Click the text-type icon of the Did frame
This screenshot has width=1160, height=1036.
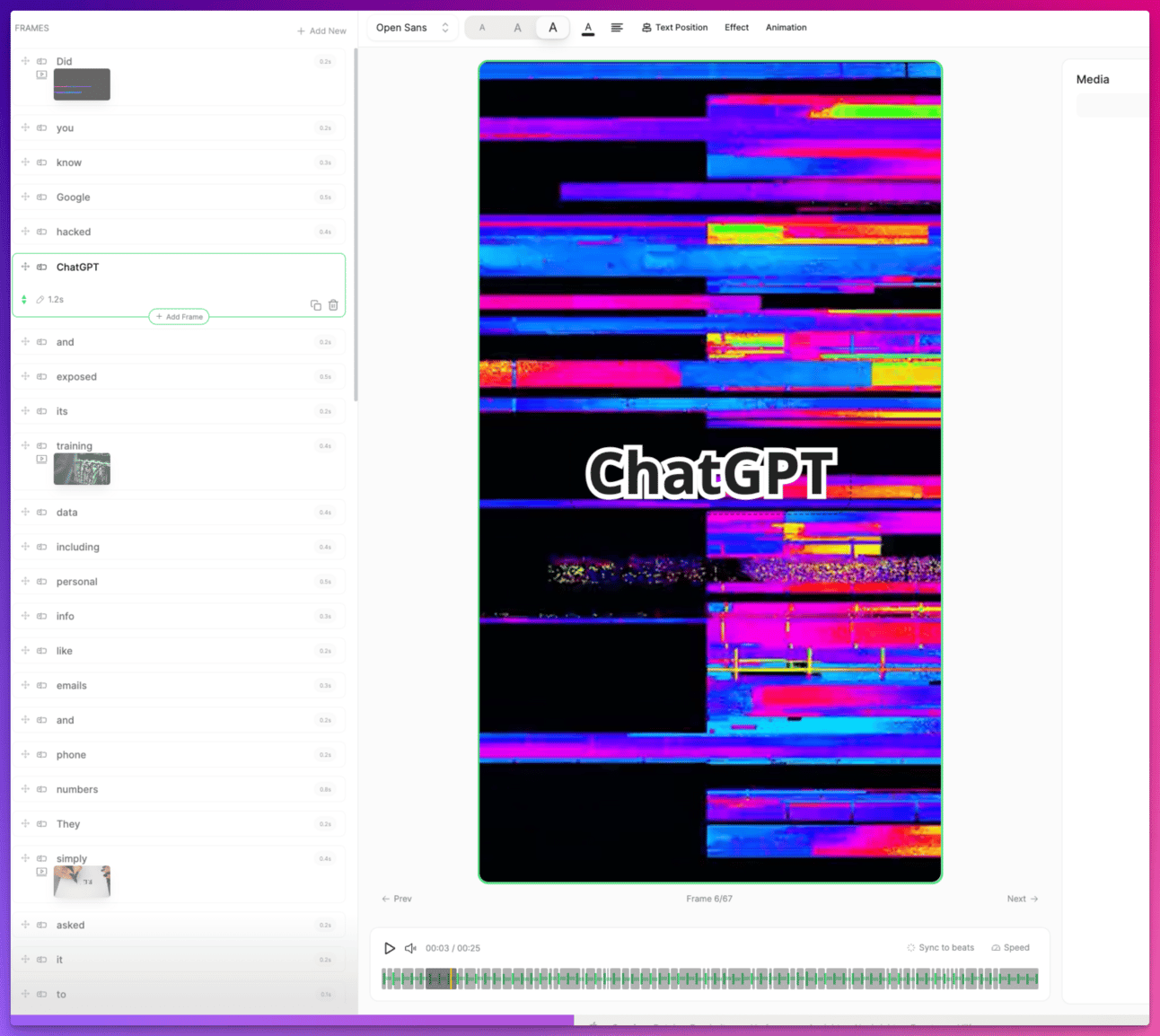point(41,61)
